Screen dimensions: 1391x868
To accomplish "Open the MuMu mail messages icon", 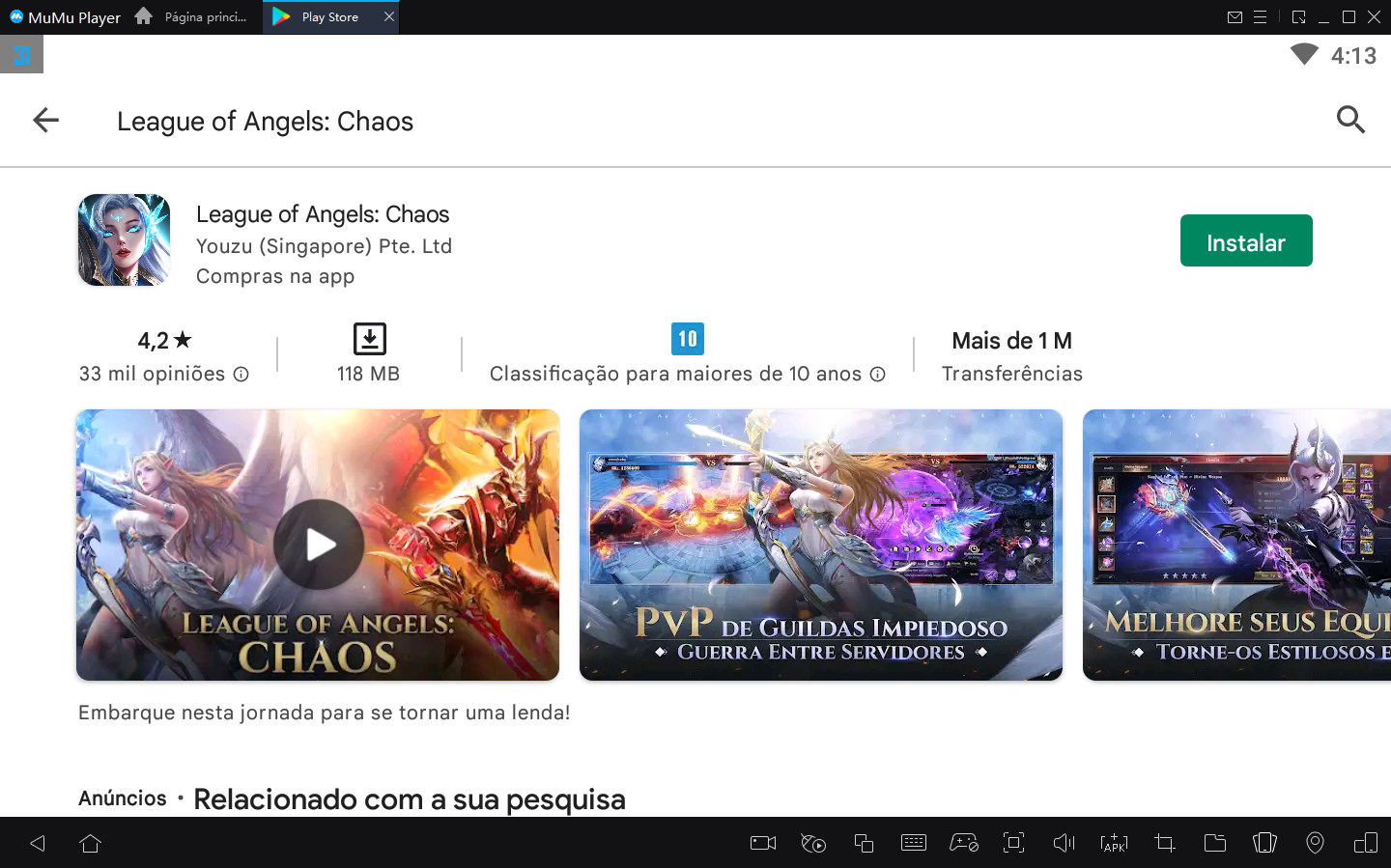I will [x=1235, y=17].
